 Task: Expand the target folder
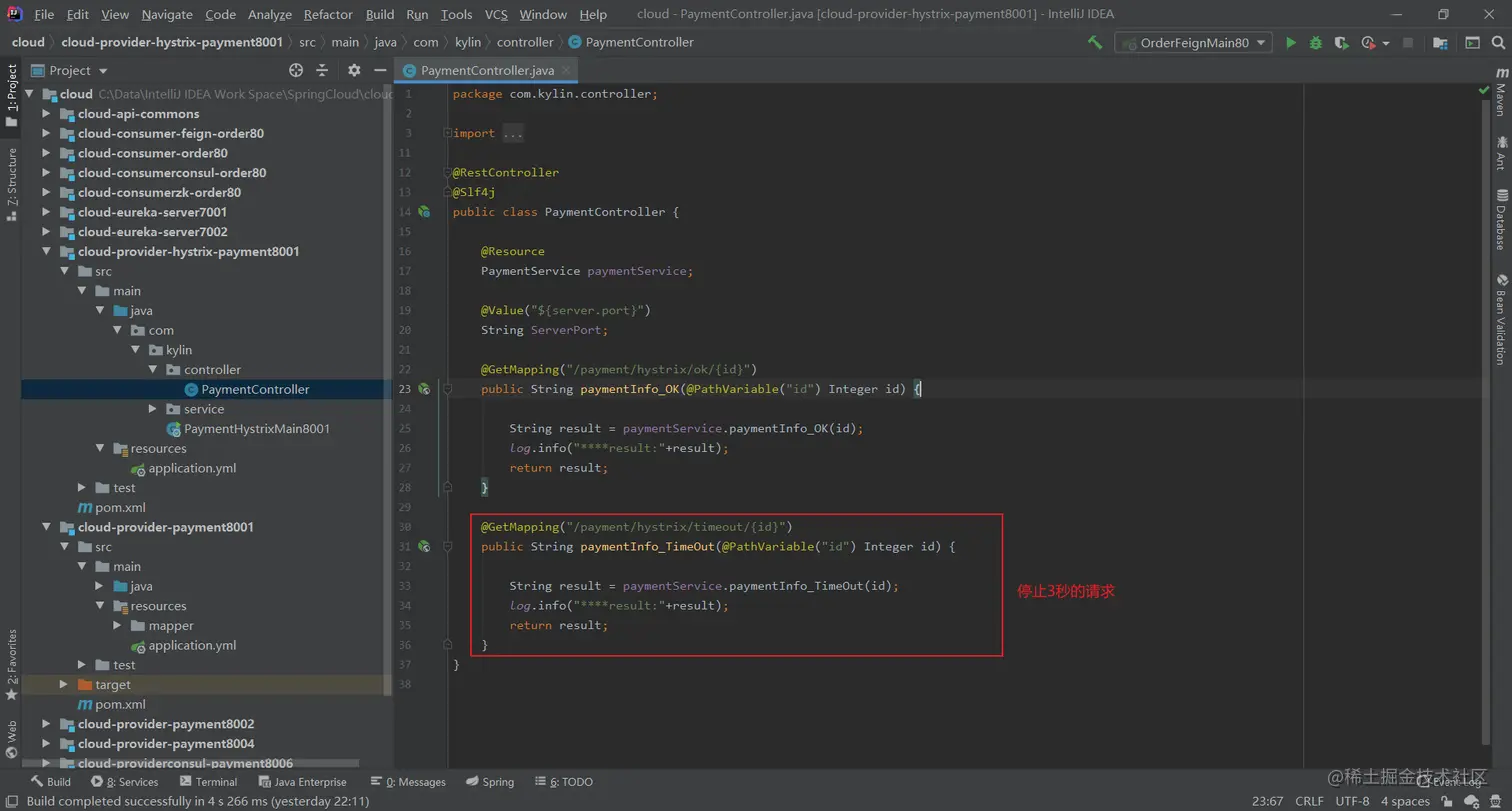[64, 685]
